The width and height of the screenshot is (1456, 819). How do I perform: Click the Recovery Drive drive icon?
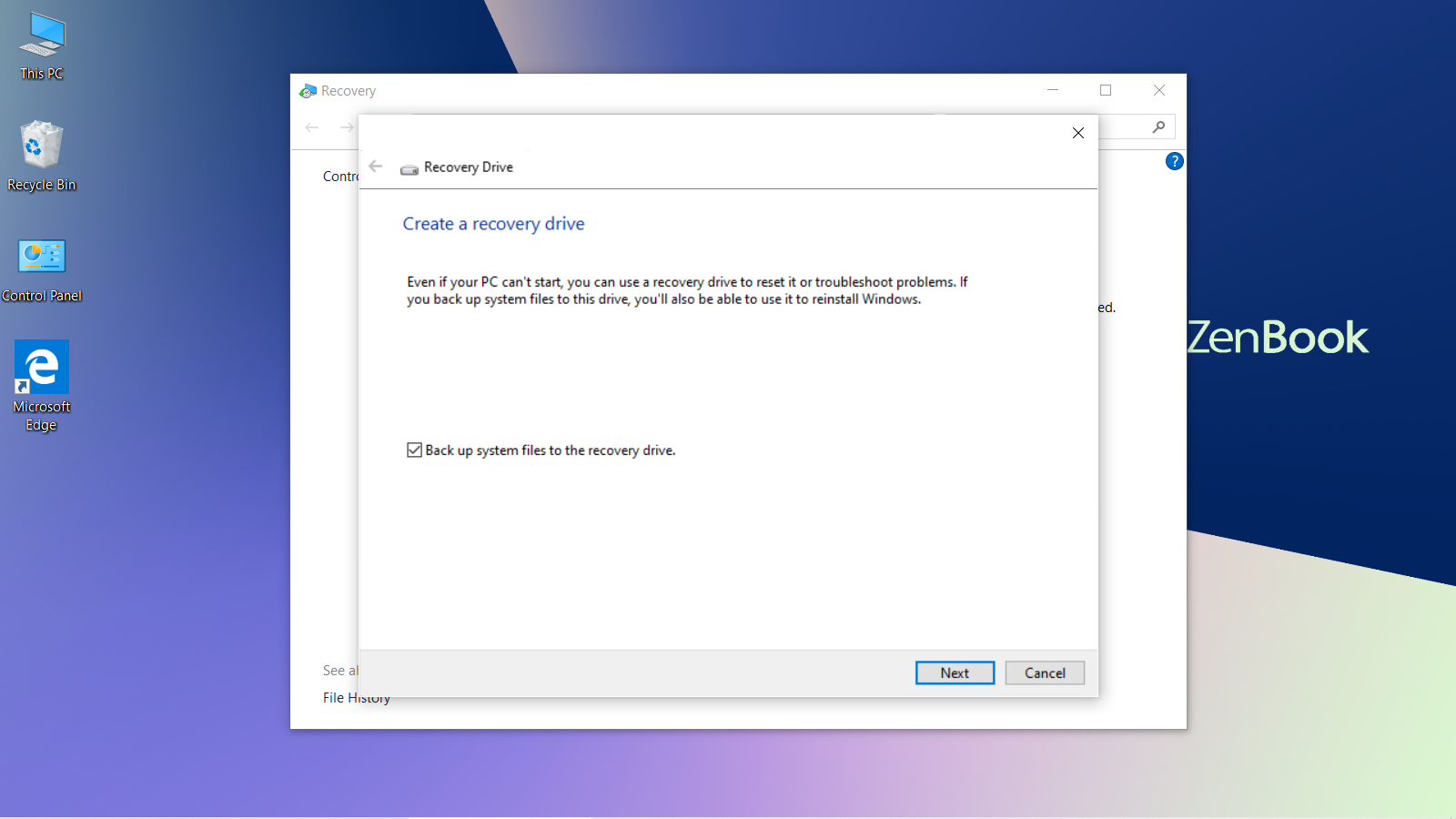(x=409, y=168)
